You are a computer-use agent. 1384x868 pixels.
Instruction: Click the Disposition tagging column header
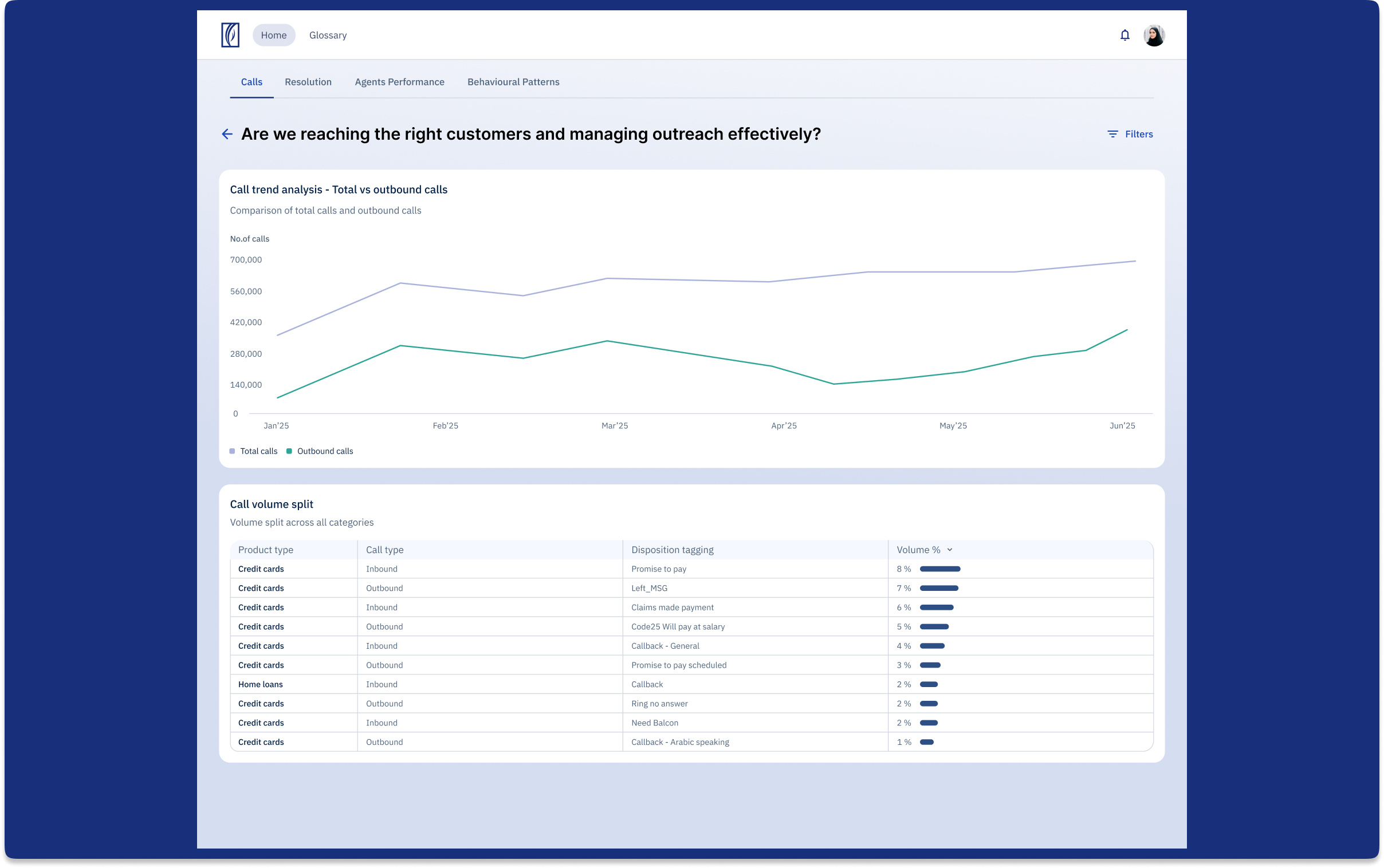[673, 550]
